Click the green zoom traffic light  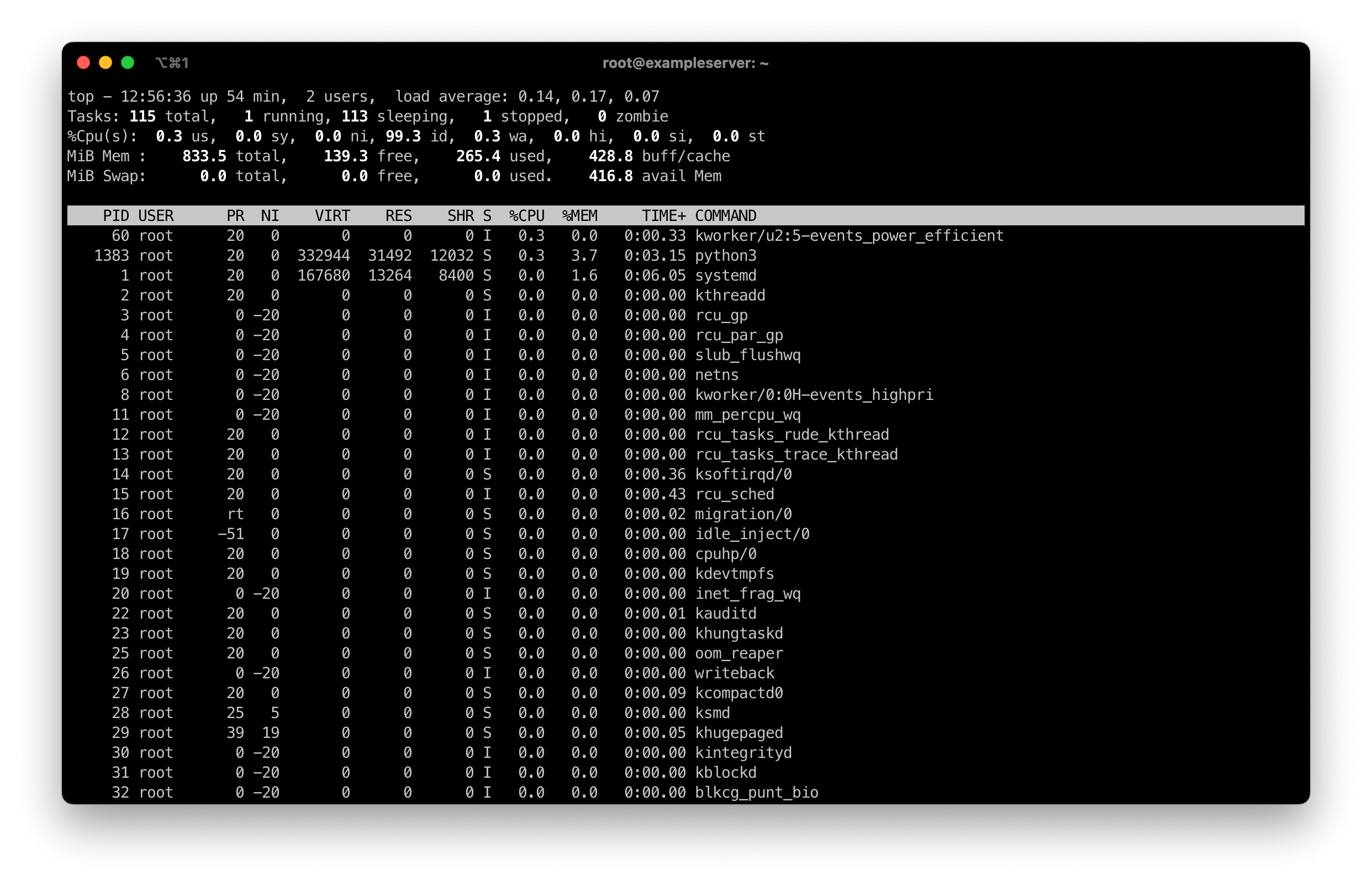point(128,62)
